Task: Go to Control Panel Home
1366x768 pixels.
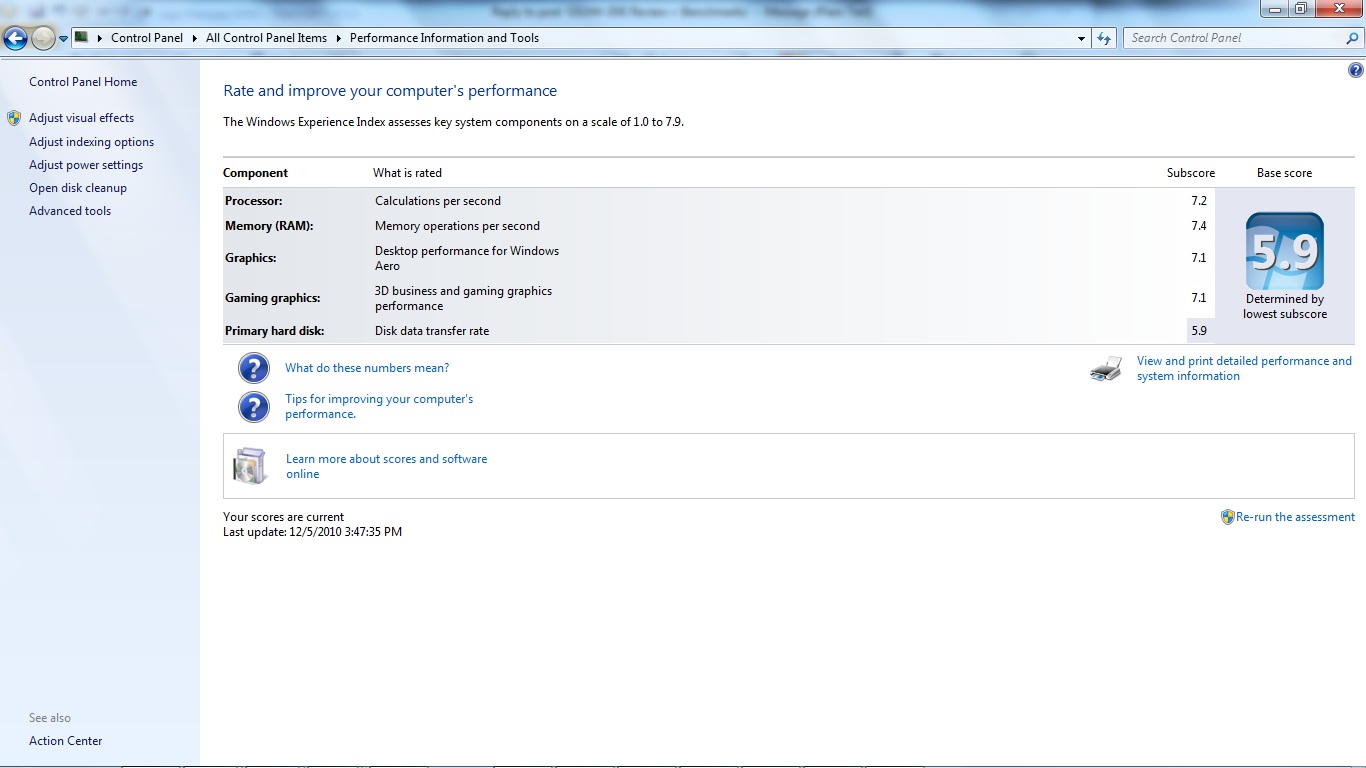Action: tap(83, 82)
